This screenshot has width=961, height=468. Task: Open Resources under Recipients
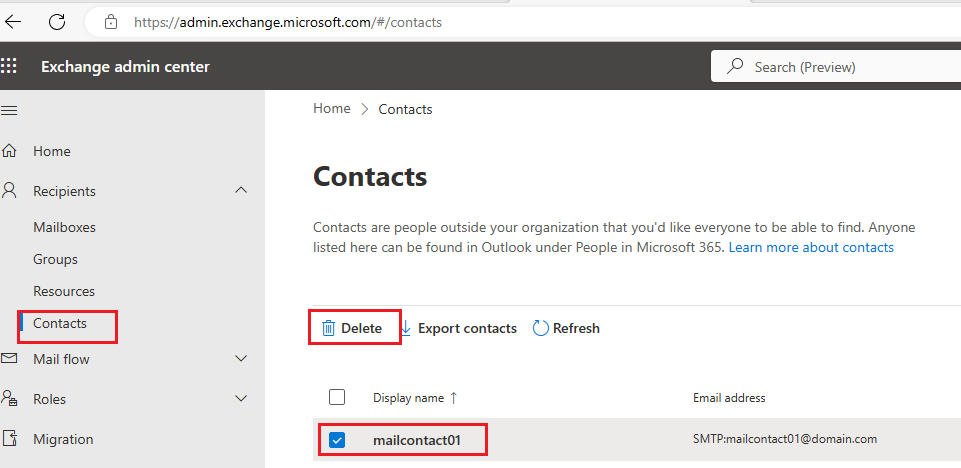[x=64, y=291]
